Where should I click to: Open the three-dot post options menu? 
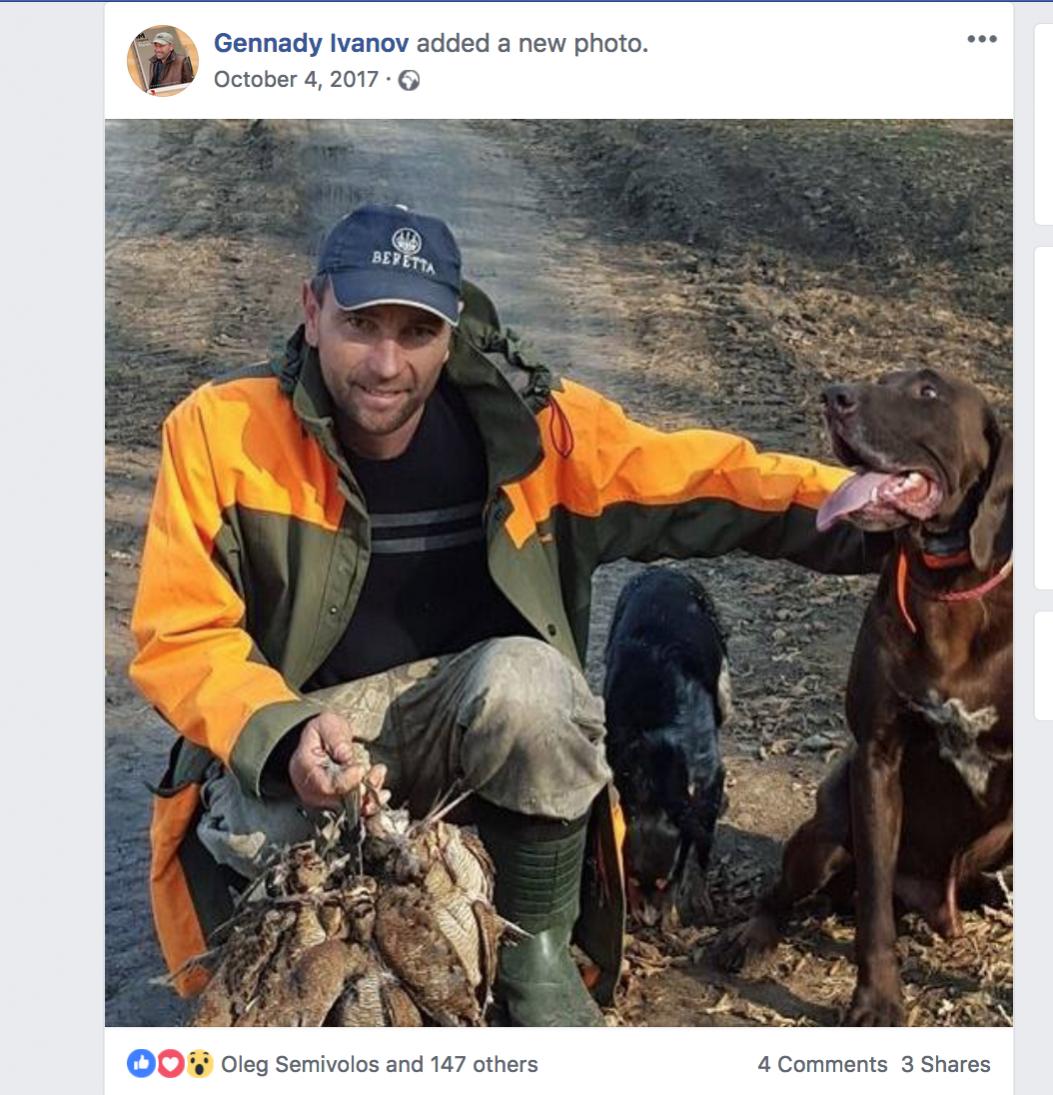(981, 40)
